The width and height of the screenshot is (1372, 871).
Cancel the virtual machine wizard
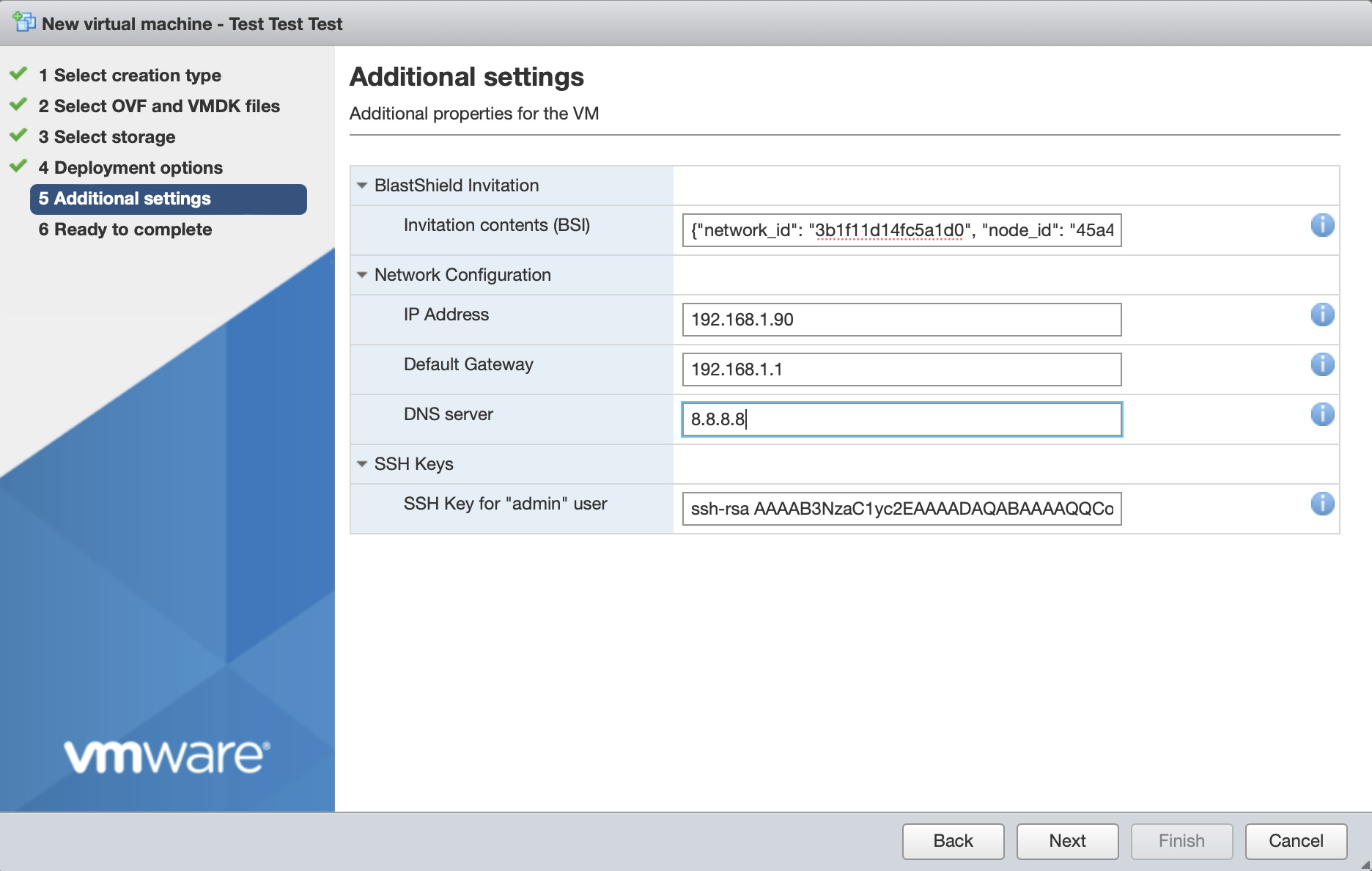click(1296, 841)
